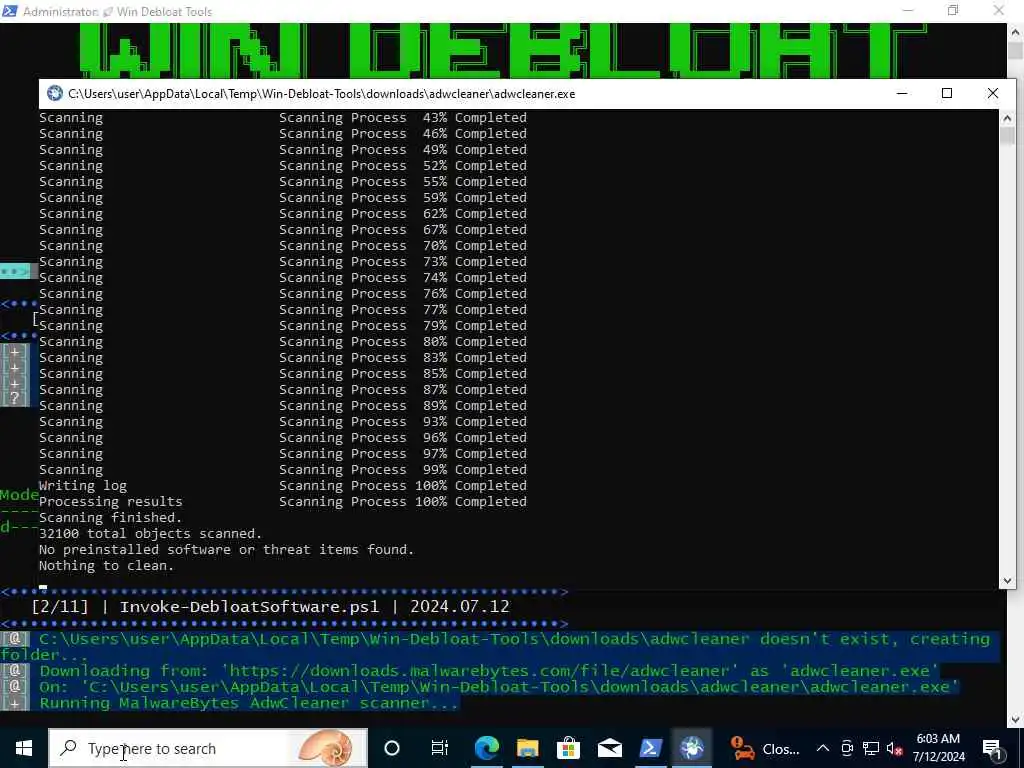The width and height of the screenshot is (1024, 768).
Task: Minimize the adwcleaner.exe console window
Action: [902, 93]
